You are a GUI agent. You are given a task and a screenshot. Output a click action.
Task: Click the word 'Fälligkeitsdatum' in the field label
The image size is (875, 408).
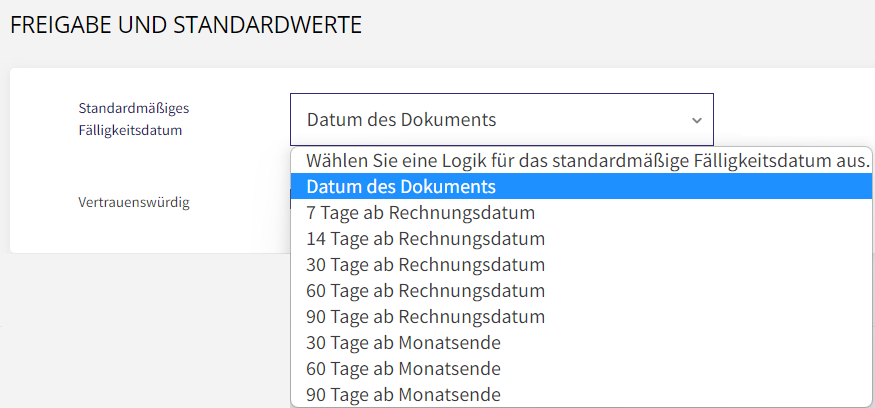131,131
